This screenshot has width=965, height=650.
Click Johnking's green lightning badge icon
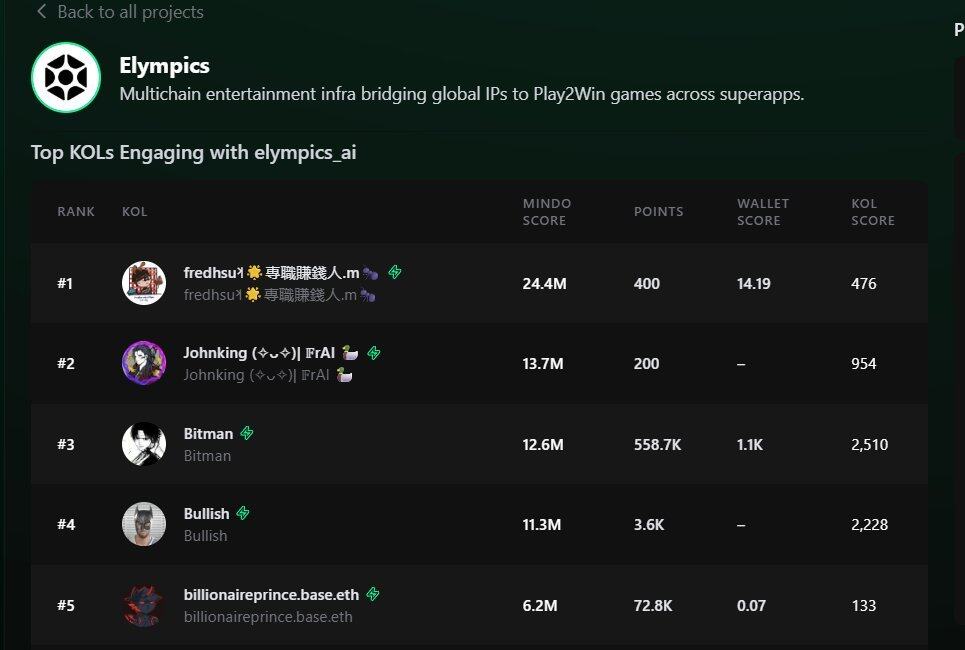tap(374, 353)
